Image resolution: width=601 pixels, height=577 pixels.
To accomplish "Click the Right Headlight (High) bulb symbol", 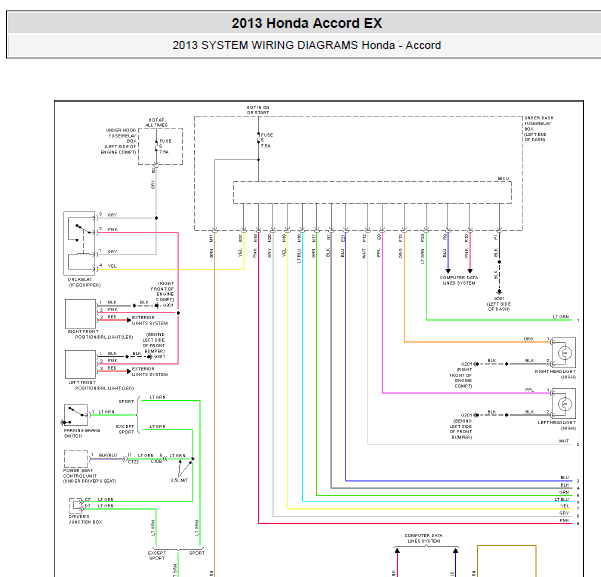I will tap(564, 352).
